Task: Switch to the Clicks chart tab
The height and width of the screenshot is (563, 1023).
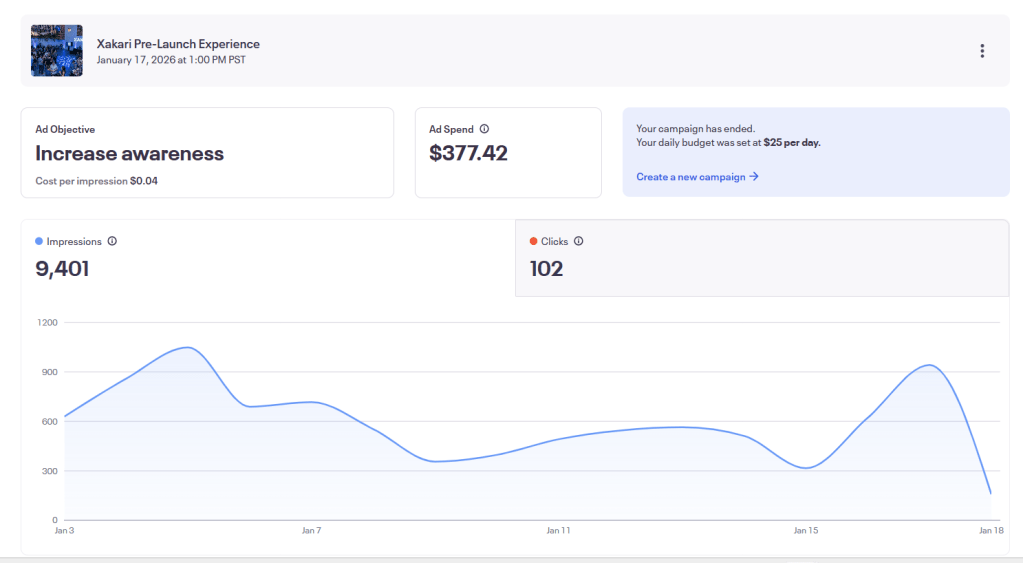Action: (x=761, y=258)
